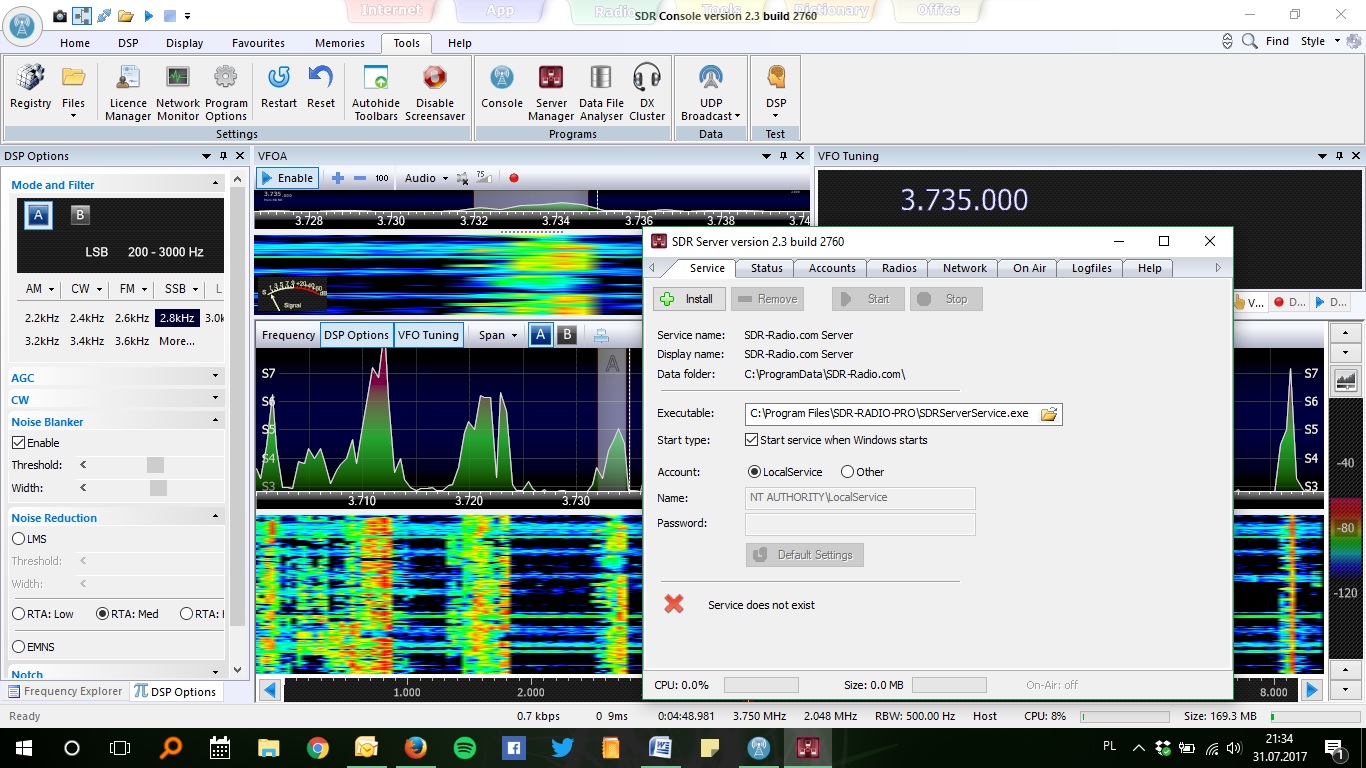Browse for executable with folder icon
1366x768 pixels.
tap(1048, 414)
